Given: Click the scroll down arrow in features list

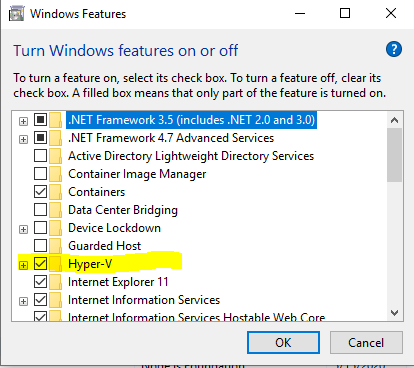Looking at the screenshot, I should click(x=394, y=313).
